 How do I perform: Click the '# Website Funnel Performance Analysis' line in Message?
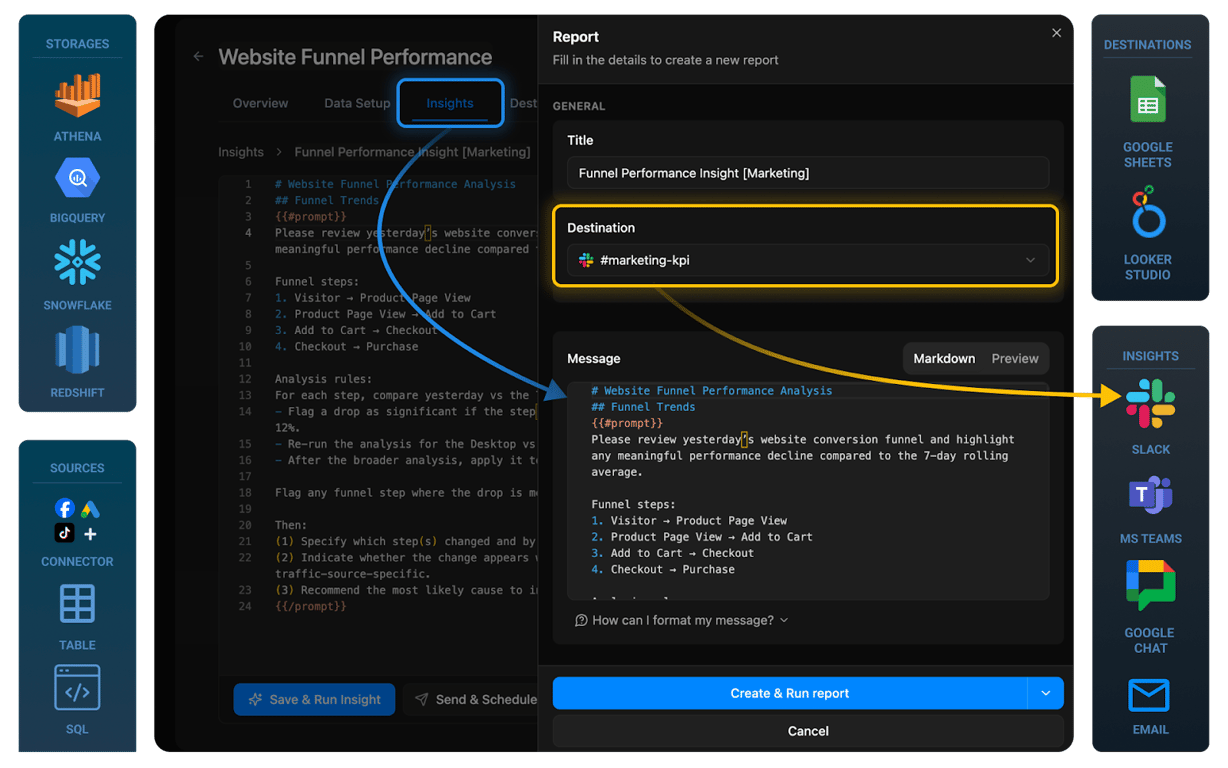[711, 390]
